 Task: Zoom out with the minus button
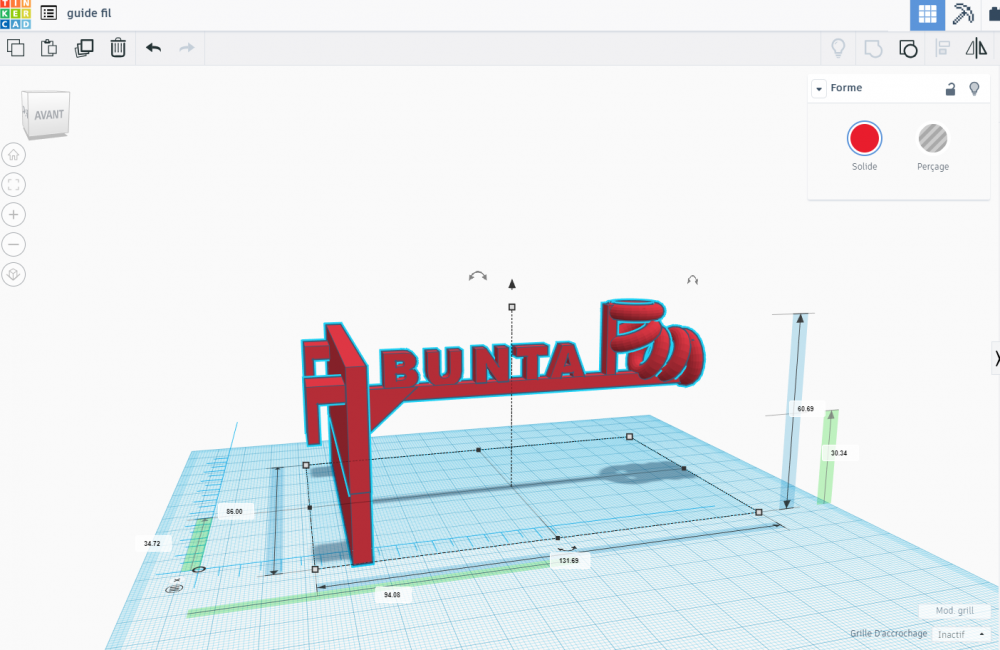point(13,244)
